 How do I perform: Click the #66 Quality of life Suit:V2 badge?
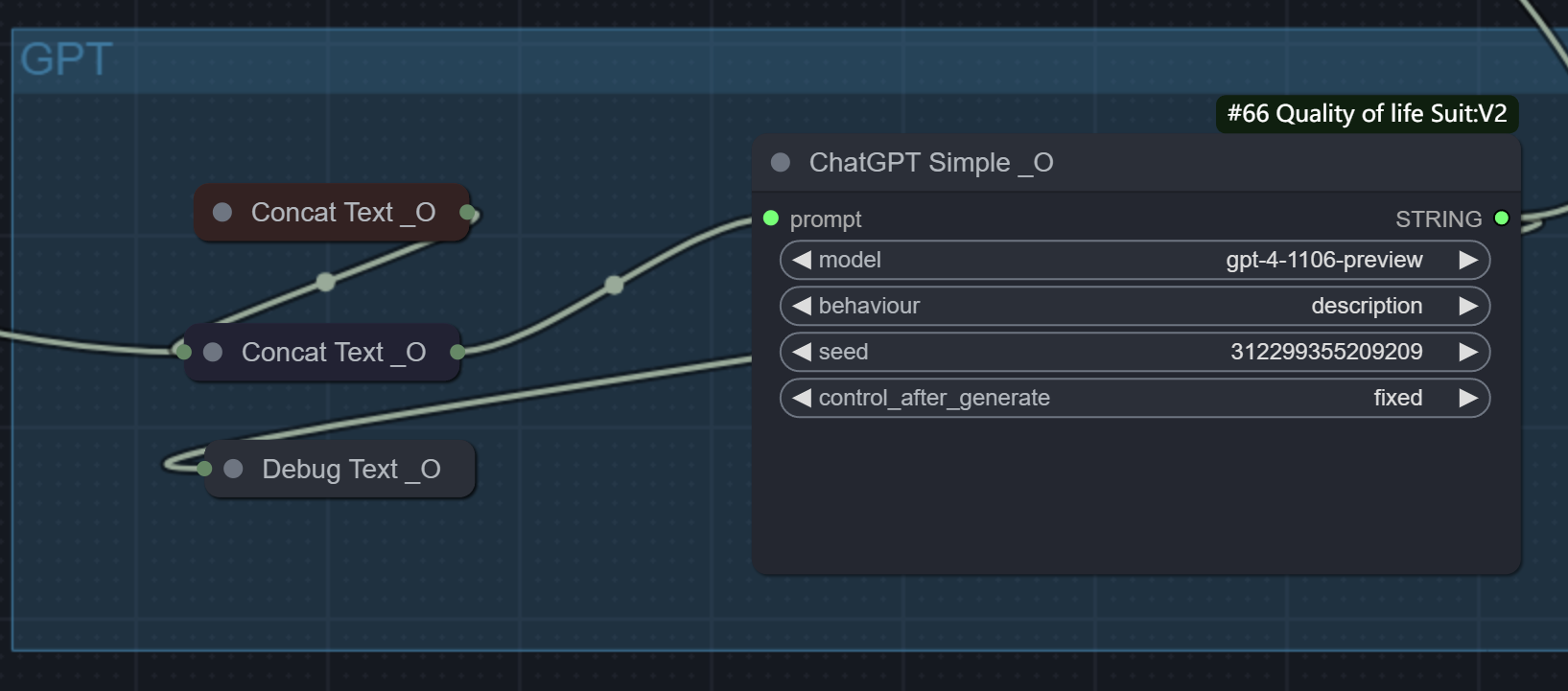coord(1367,114)
